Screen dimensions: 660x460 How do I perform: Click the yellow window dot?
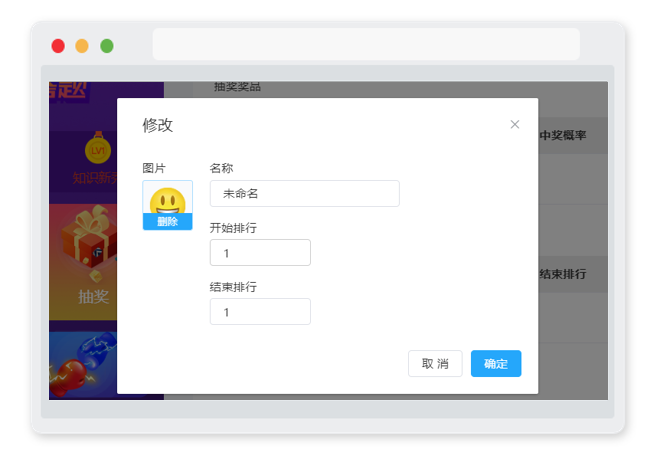(x=82, y=46)
